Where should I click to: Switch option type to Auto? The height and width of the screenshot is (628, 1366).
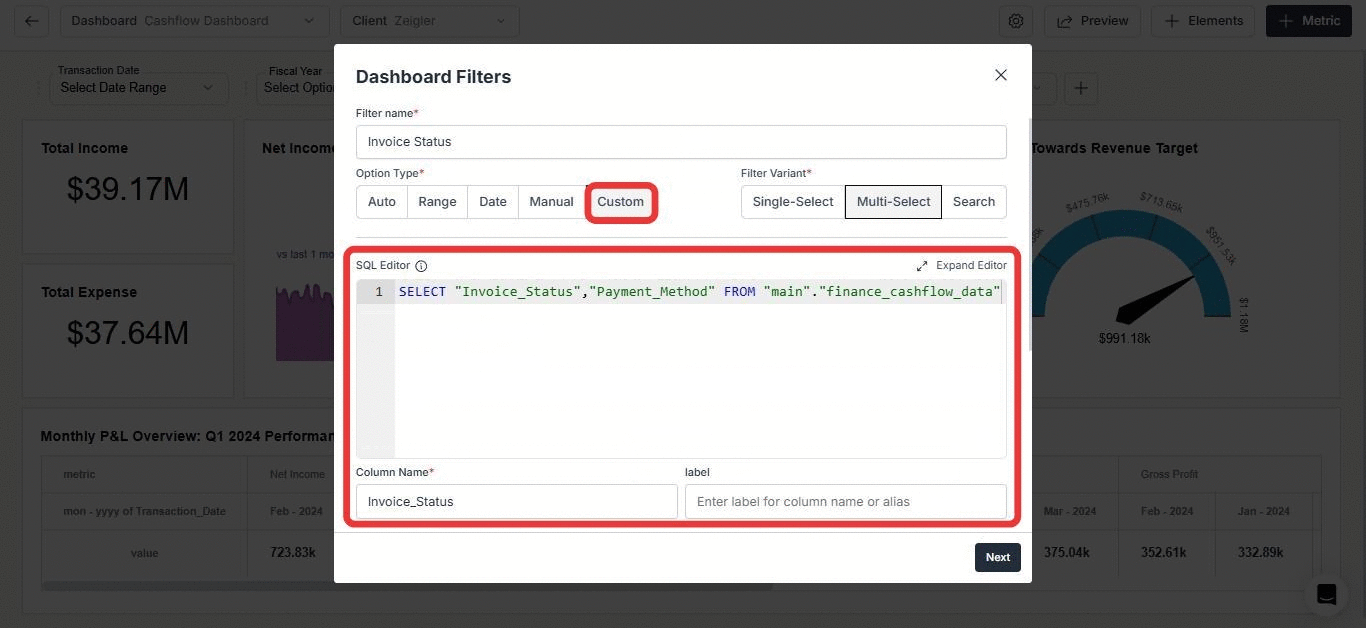(381, 202)
